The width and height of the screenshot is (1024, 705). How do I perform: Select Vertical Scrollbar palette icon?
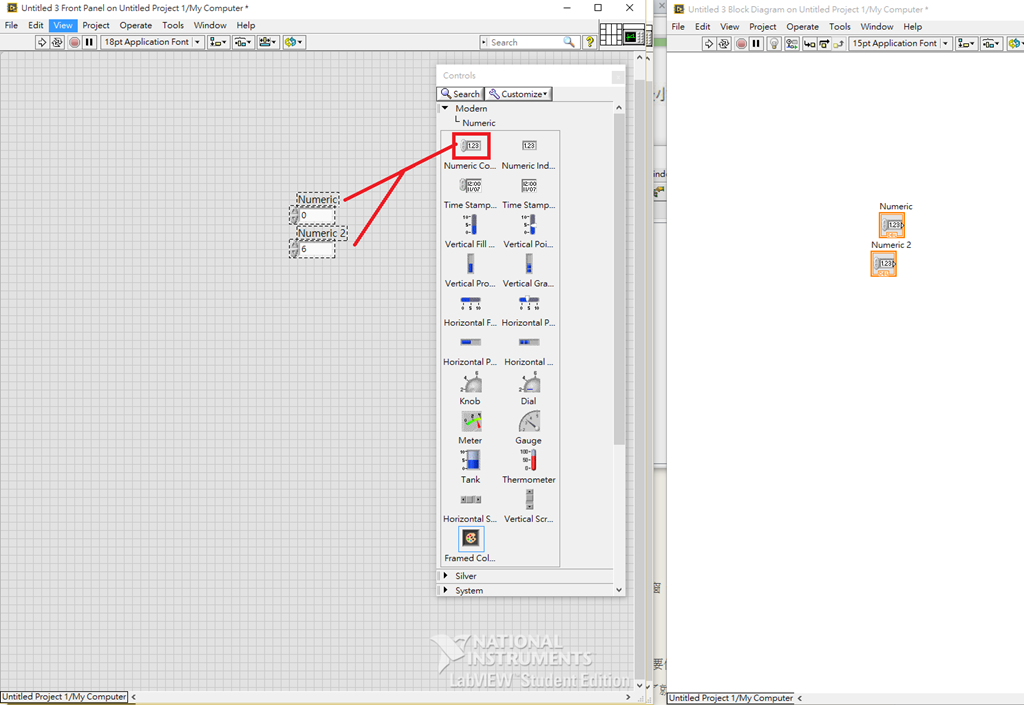529,499
